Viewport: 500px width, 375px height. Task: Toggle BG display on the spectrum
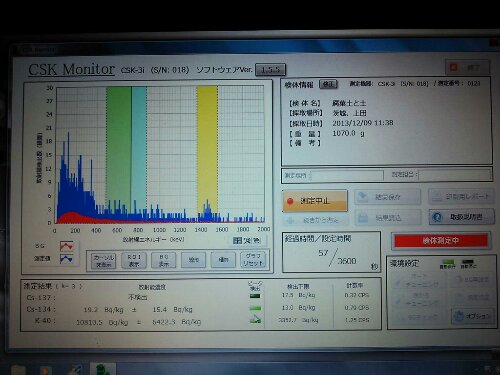coord(164,261)
